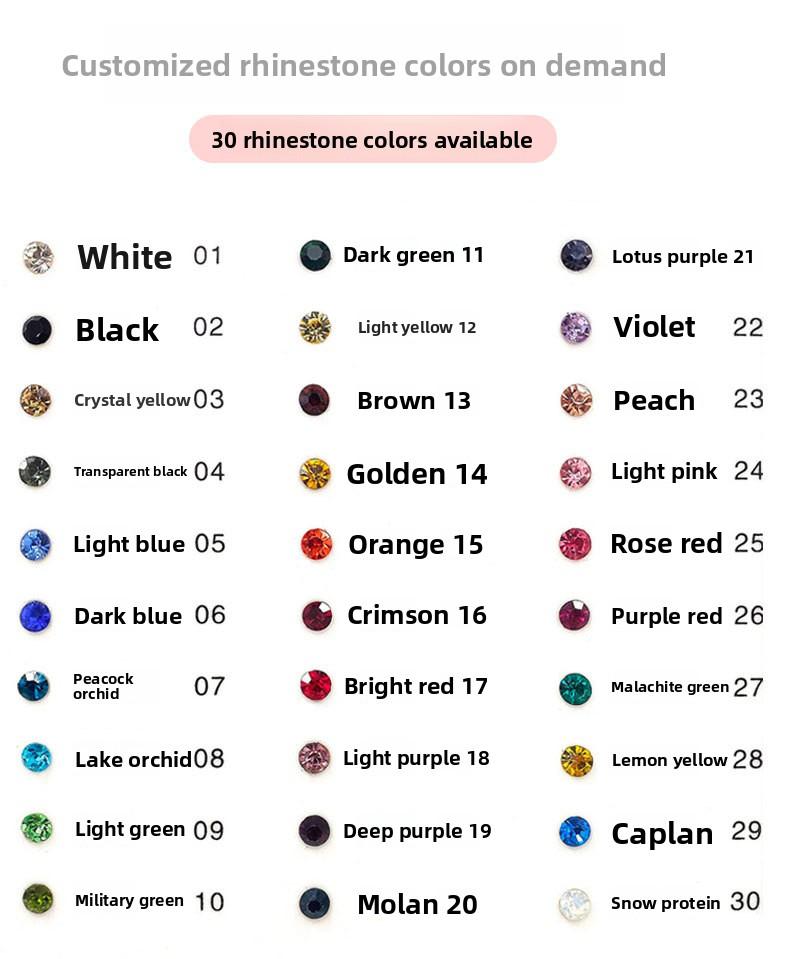
Task: Select the Violet 22 rhinestone
Action: pos(576,327)
